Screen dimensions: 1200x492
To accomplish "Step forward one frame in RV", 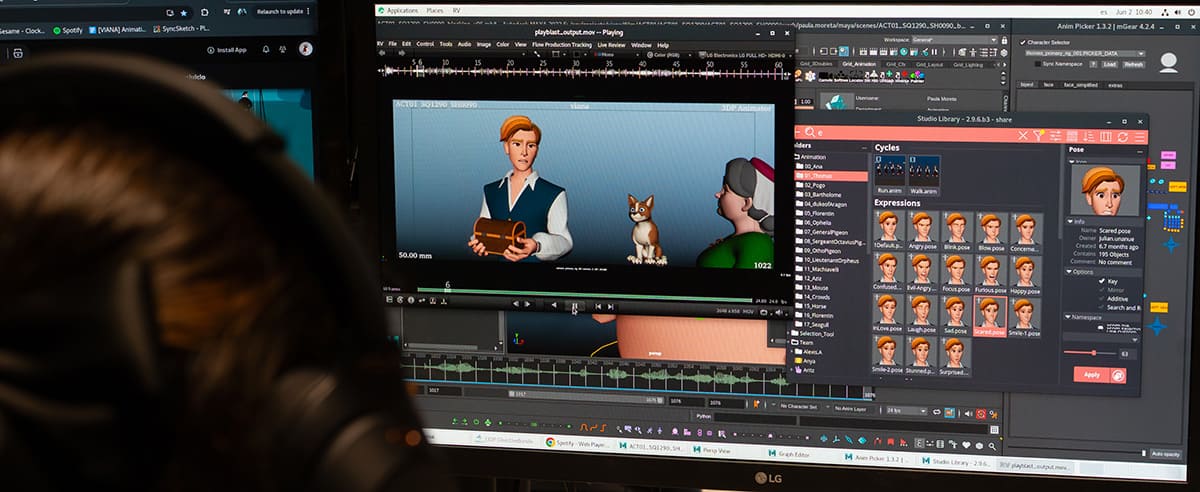I will [x=527, y=304].
